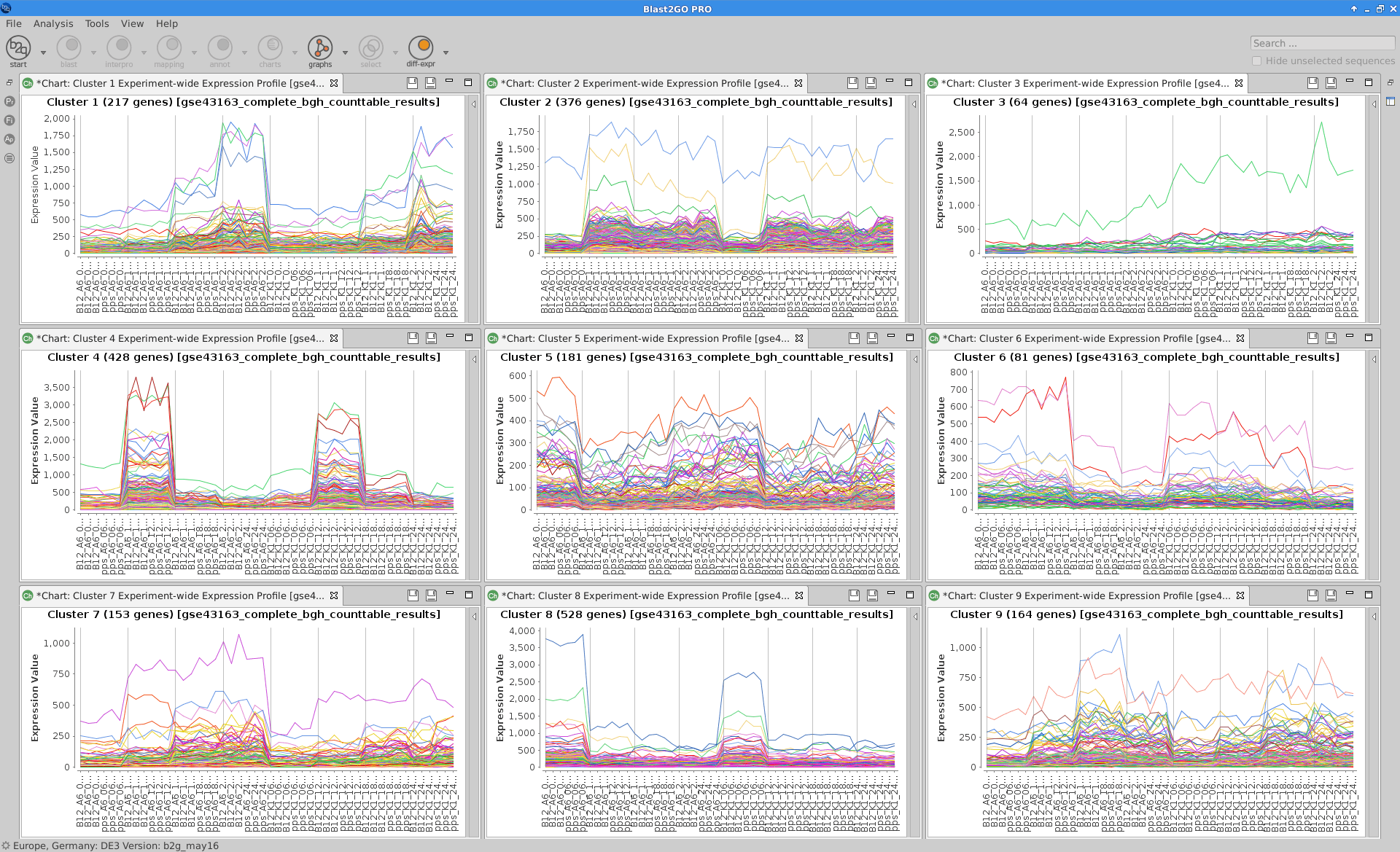Select the Chart: Cluster 1 Experiment-wide Expression tab
The width and height of the screenshot is (1400, 852).
tap(180, 83)
